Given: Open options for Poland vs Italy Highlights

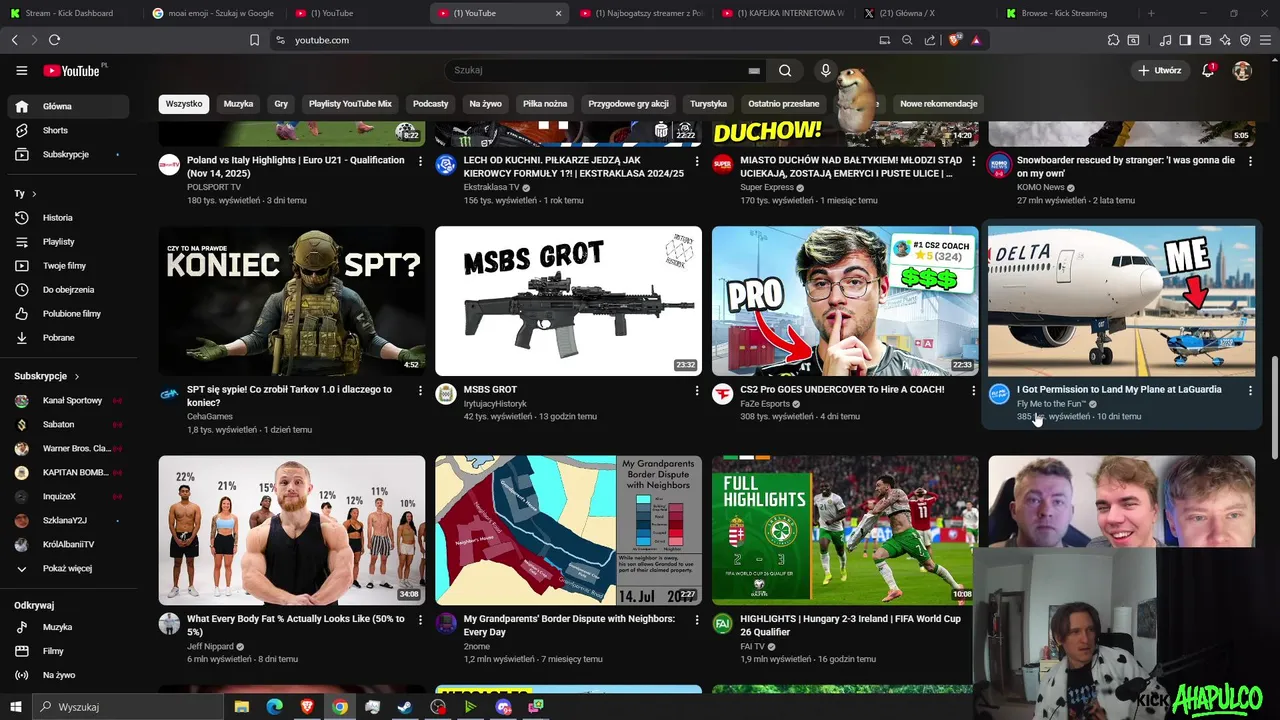Looking at the screenshot, I should (x=420, y=161).
